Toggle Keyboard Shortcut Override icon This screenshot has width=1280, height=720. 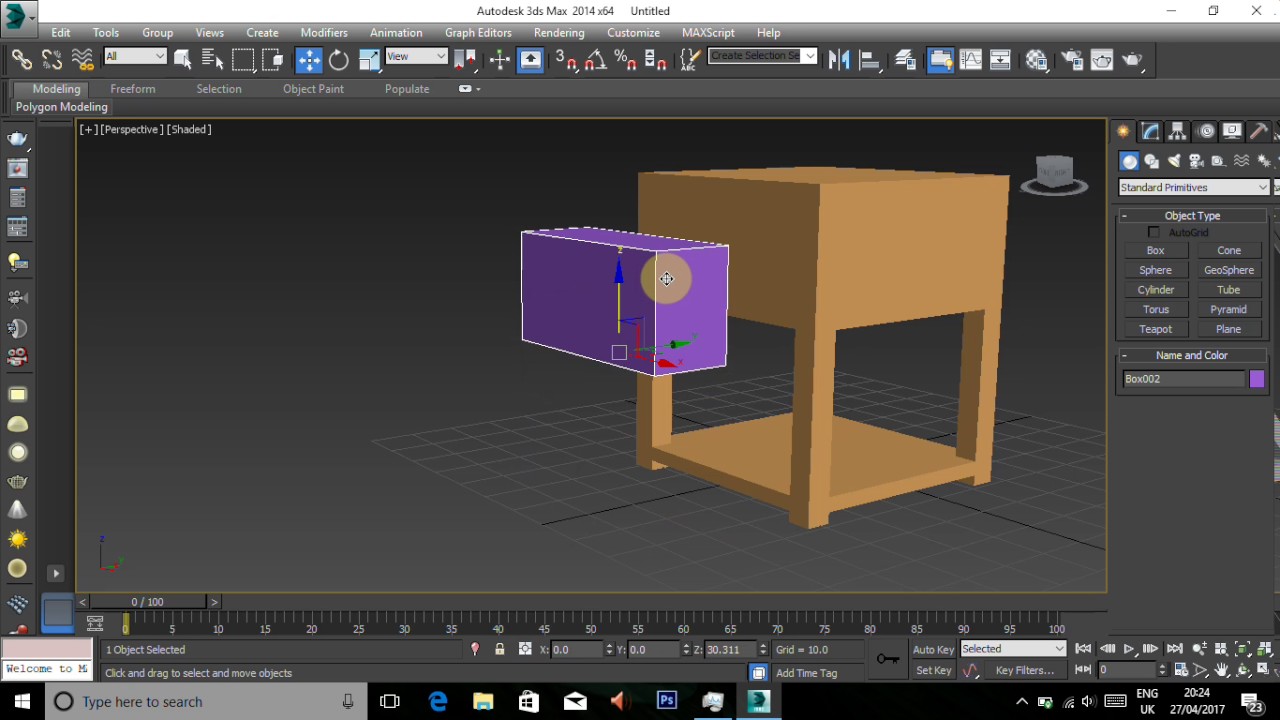click(x=530, y=60)
